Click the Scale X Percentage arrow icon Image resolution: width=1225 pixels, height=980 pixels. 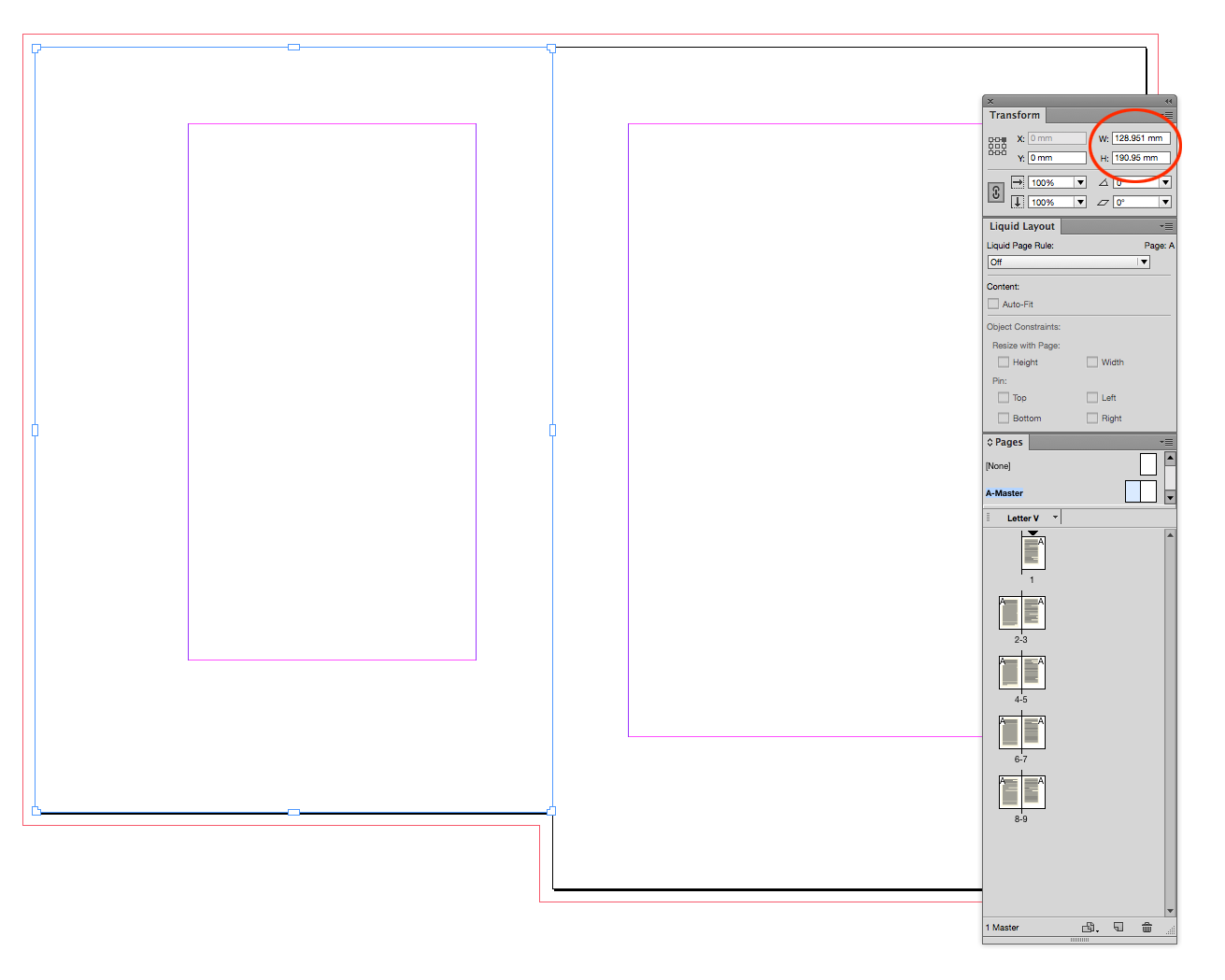[1018, 182]
